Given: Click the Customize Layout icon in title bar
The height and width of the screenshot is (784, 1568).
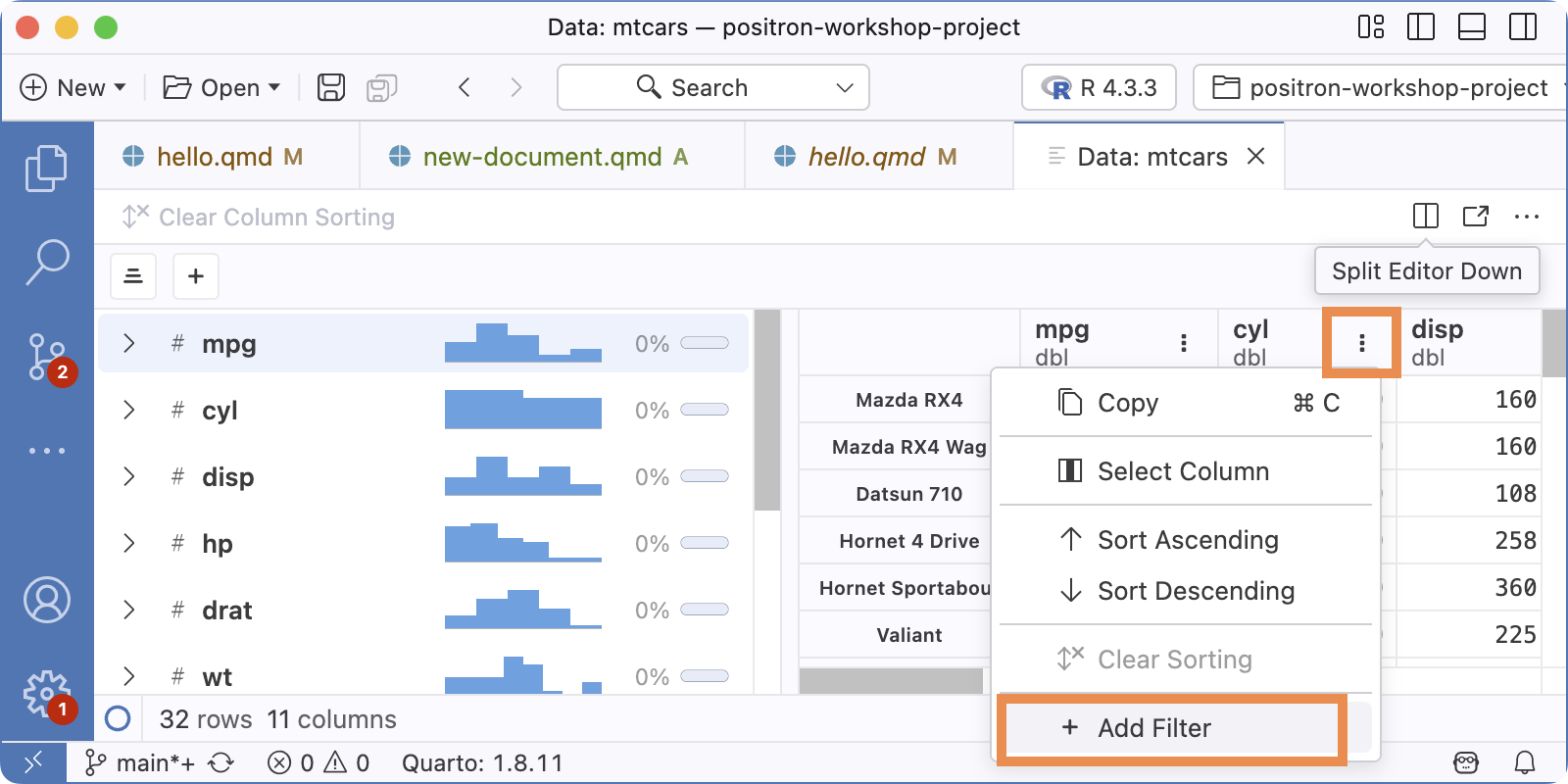Looking at the screenshot, I should click(1371, 26).
